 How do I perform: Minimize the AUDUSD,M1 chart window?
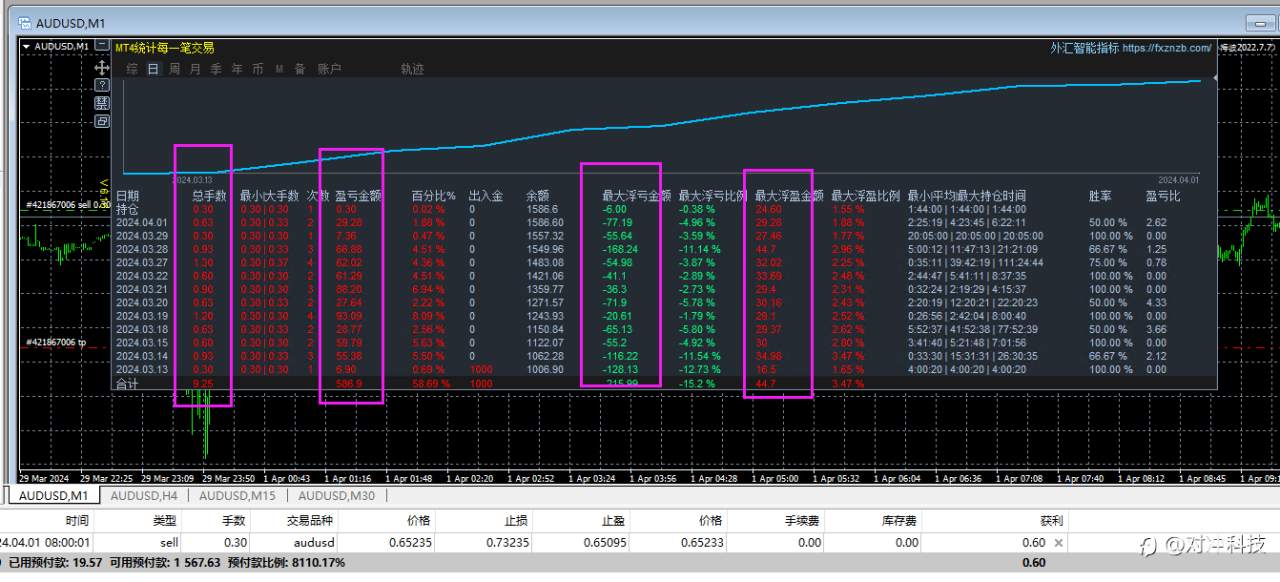click(x=1260, y=22)
